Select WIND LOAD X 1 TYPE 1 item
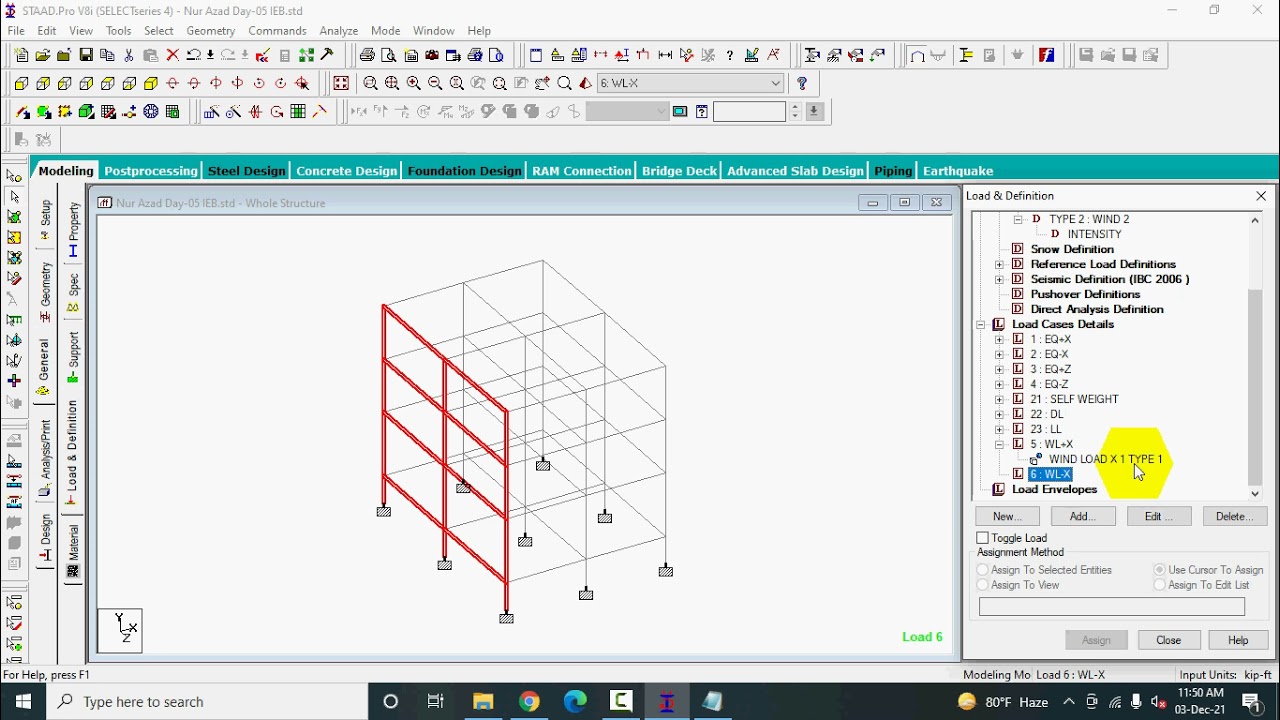1280x720 pixels. tap(1105, 459)
